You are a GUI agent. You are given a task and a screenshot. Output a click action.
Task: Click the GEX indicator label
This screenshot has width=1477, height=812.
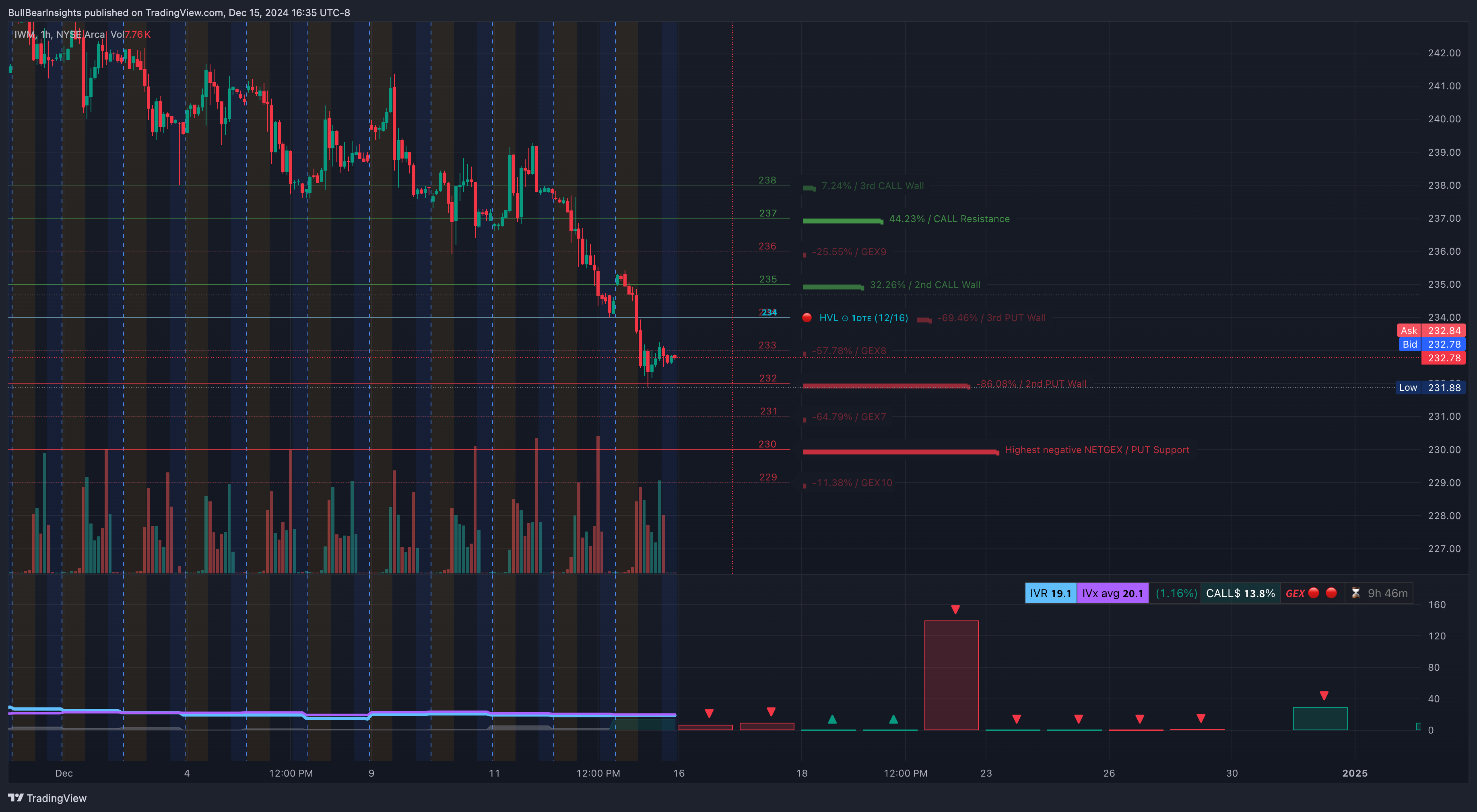point(1295,593)
